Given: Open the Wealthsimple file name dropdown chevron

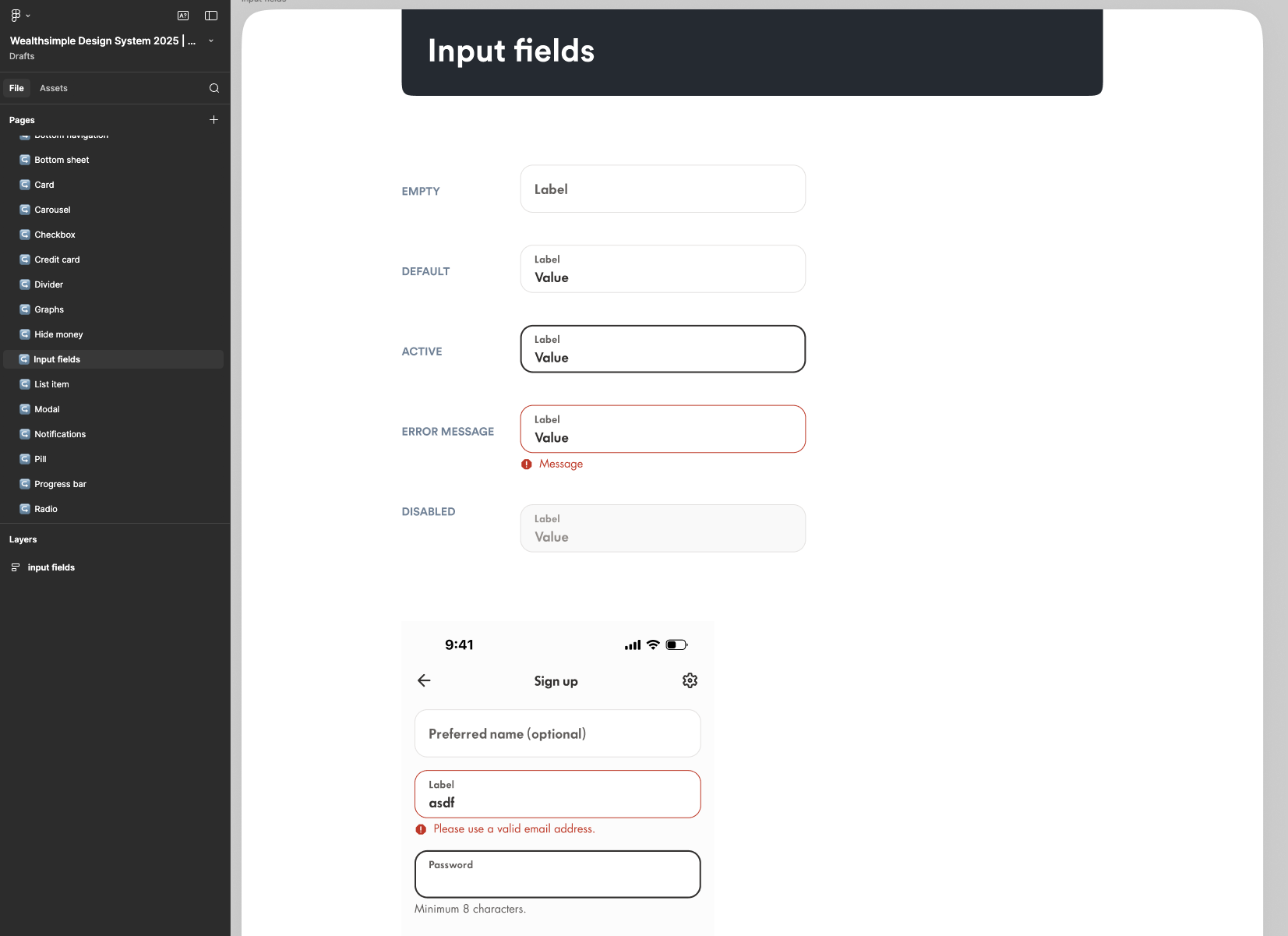Looking at the screenshot, I should (x=210, y=41).
